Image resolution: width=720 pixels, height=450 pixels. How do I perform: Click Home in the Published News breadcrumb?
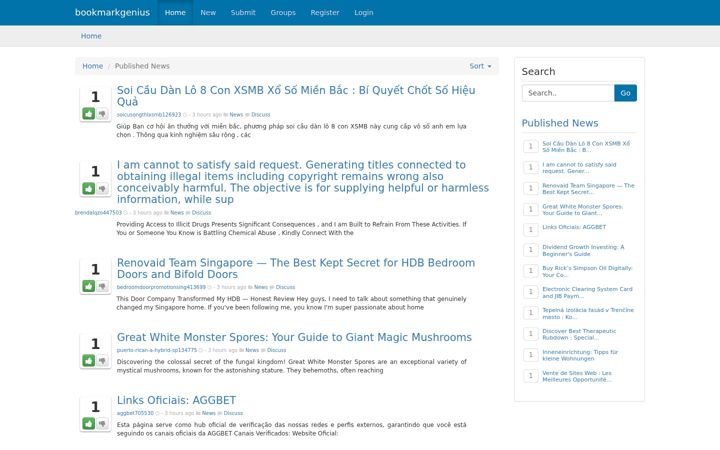[x=93, y=66]
